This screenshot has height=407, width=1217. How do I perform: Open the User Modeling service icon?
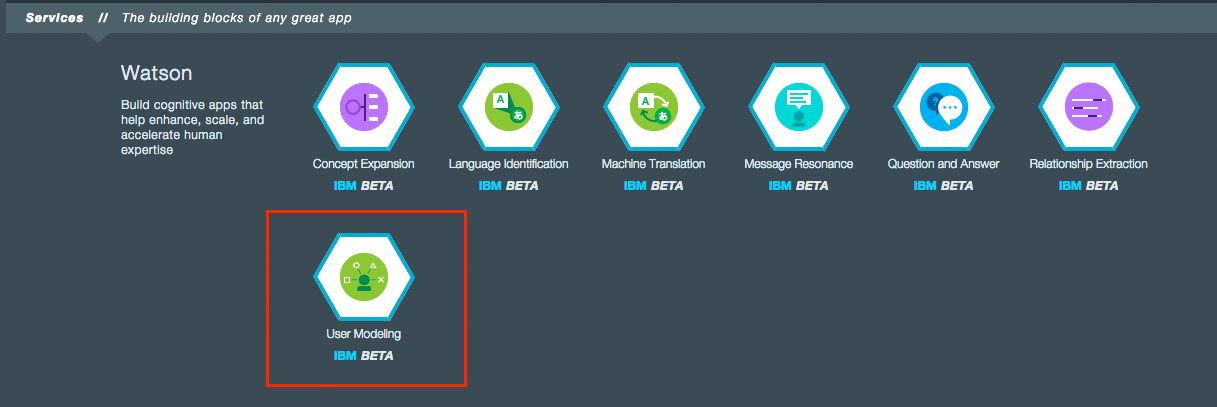(x=364, y=276)
